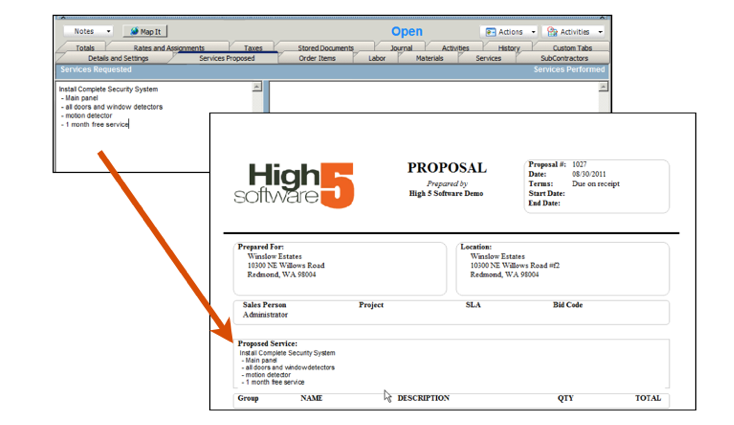Click the Proposed Service heading
The image size is (734, 425).
pos(267,343)
